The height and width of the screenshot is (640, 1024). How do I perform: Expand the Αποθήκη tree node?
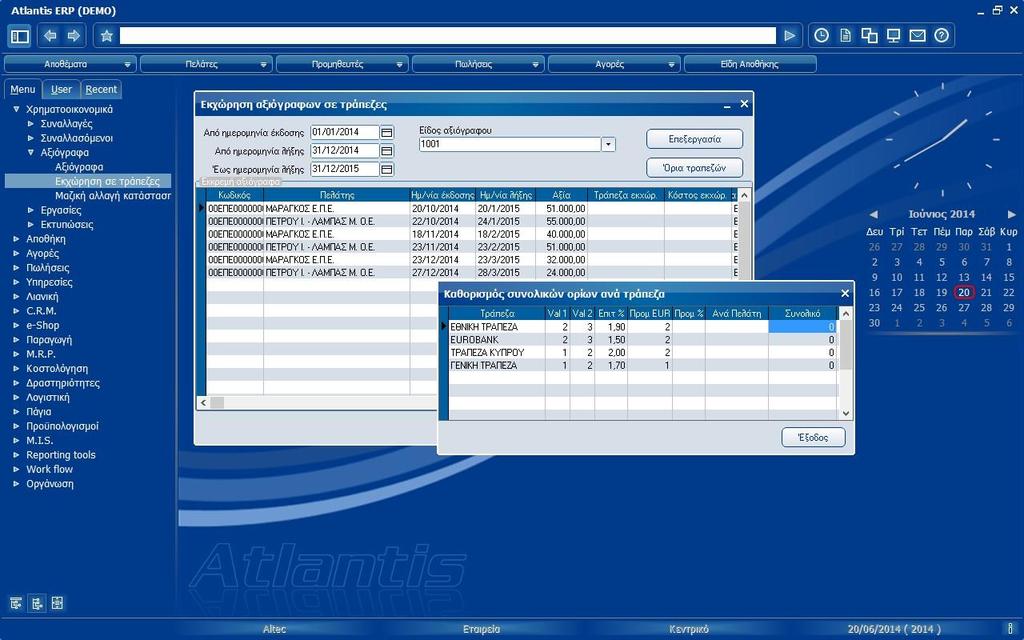(16, 238)
